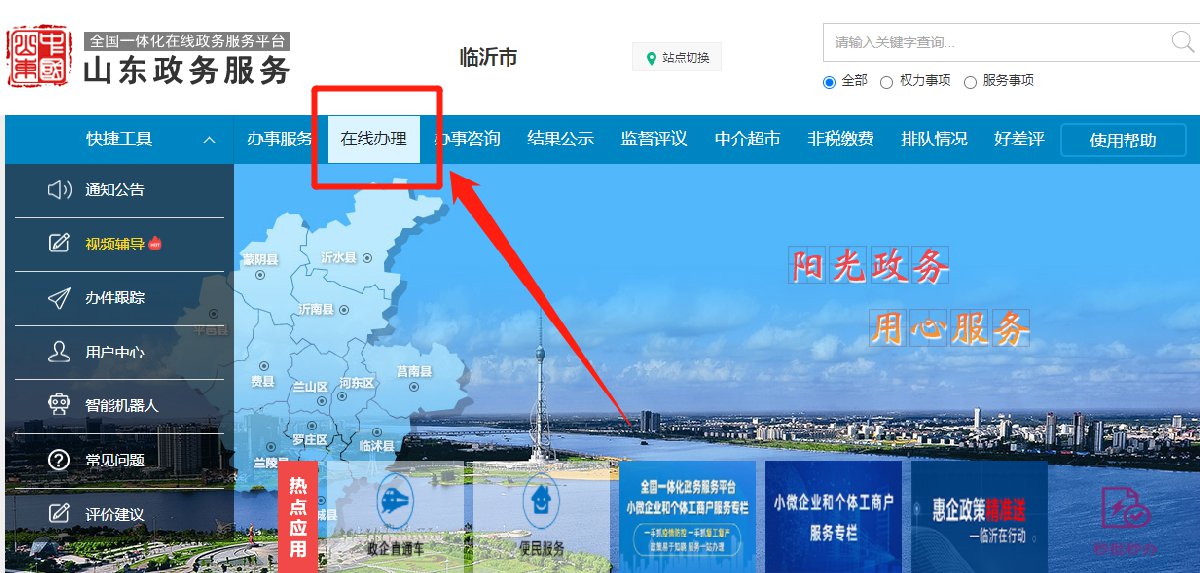The height and width of the screenshot is (573, 1200).
Task: Open the 用户中心 sidebar link
Action: 115,351
